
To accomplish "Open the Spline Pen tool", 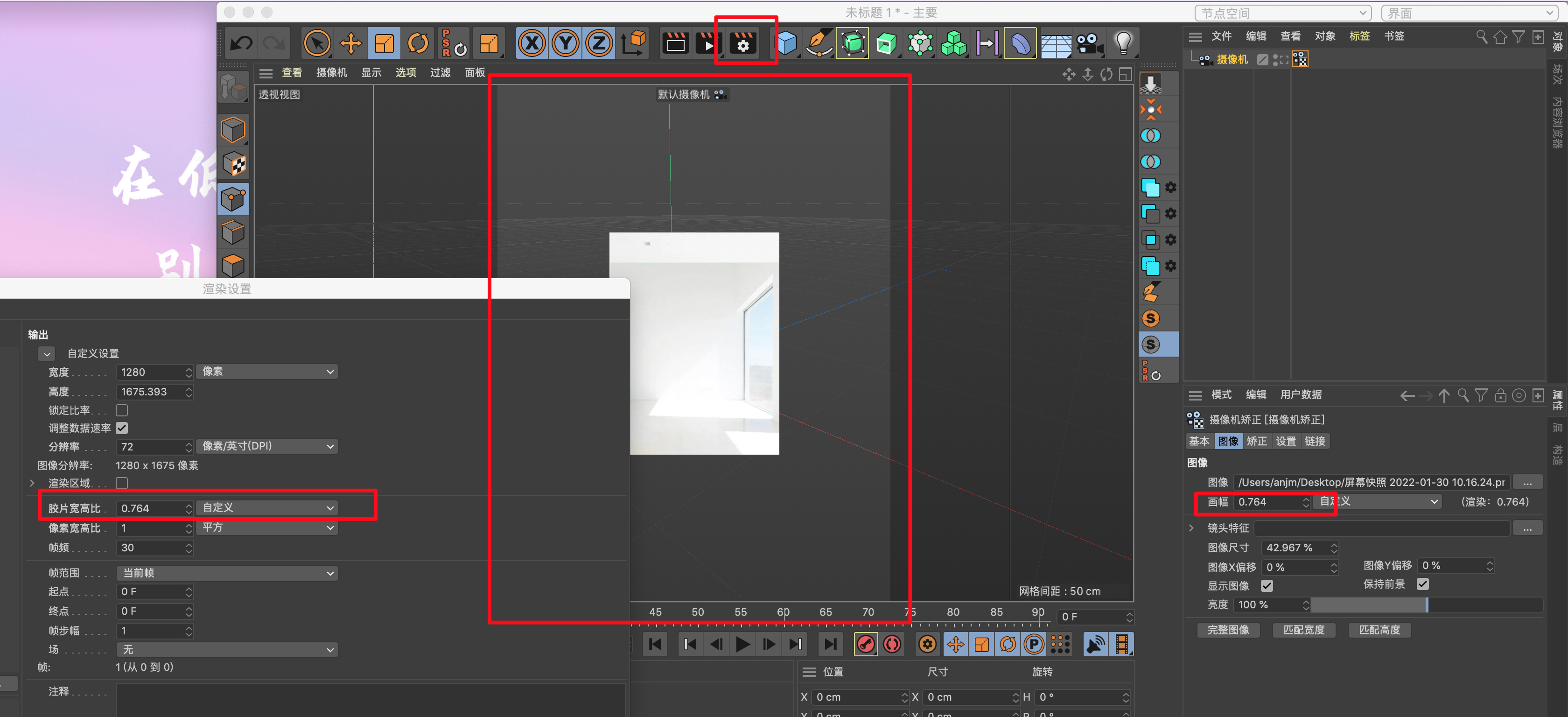I will 819,43.
